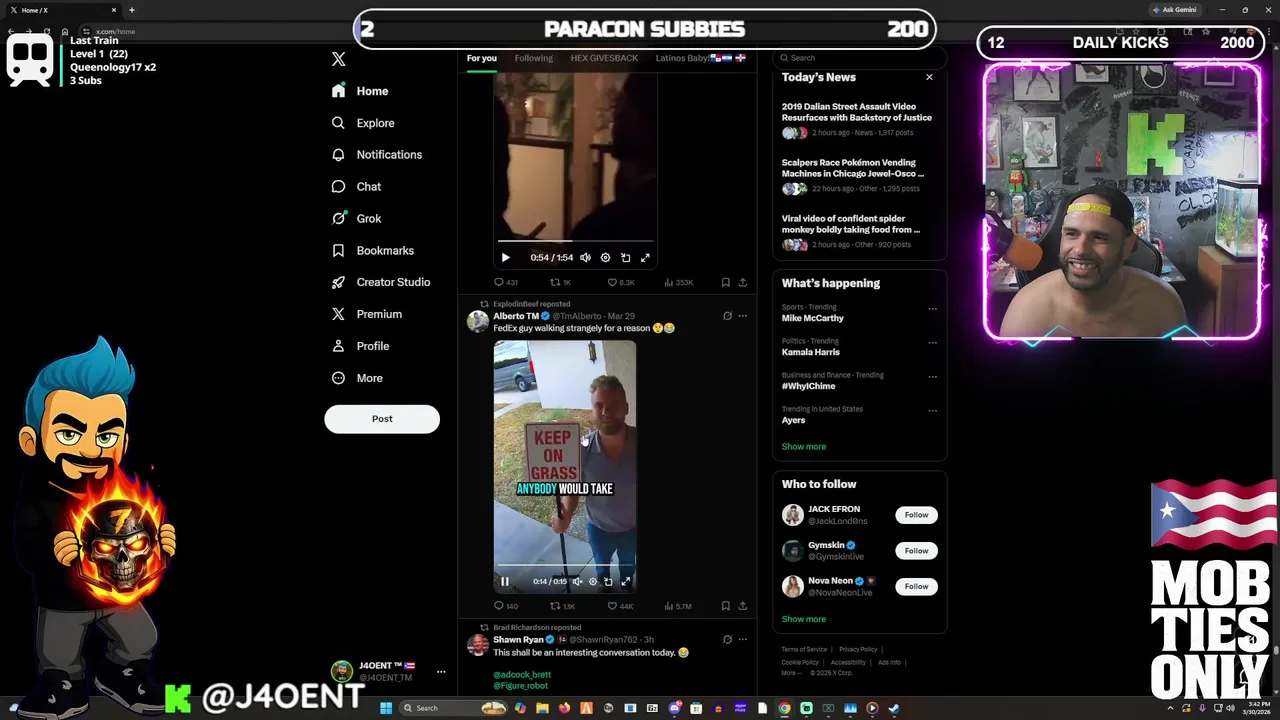Open Premium from the sidebar
Screen dimensions: 1280x720
[366, 314]
